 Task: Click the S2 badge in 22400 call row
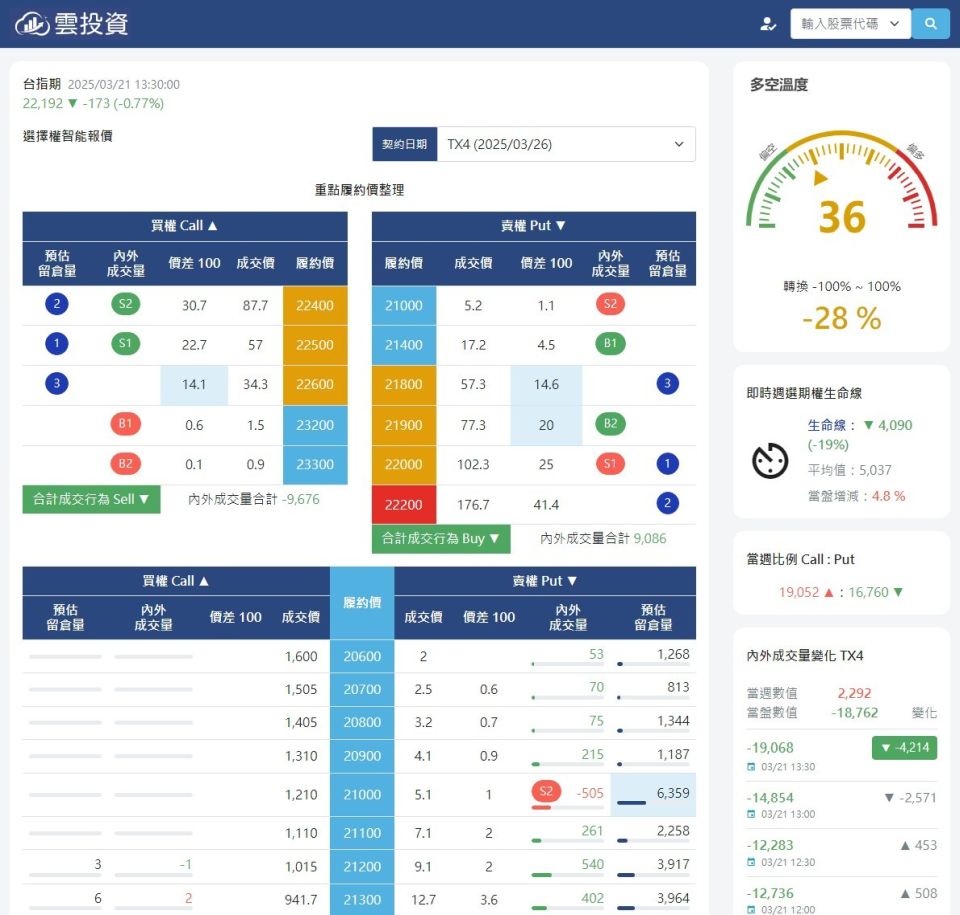pos(126,304)
